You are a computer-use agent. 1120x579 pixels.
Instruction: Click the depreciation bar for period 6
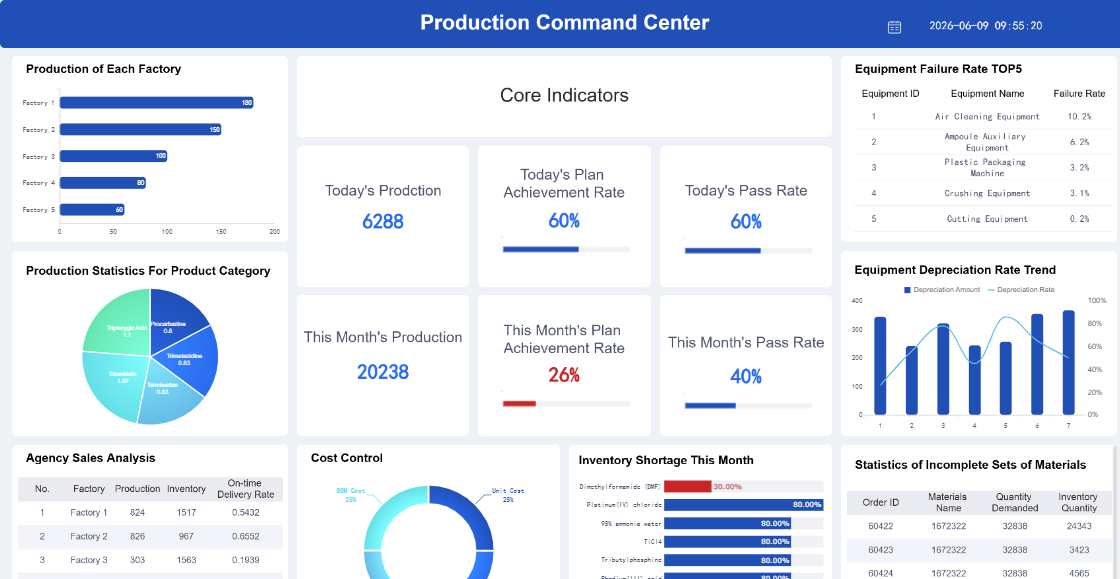[1037, 364]
